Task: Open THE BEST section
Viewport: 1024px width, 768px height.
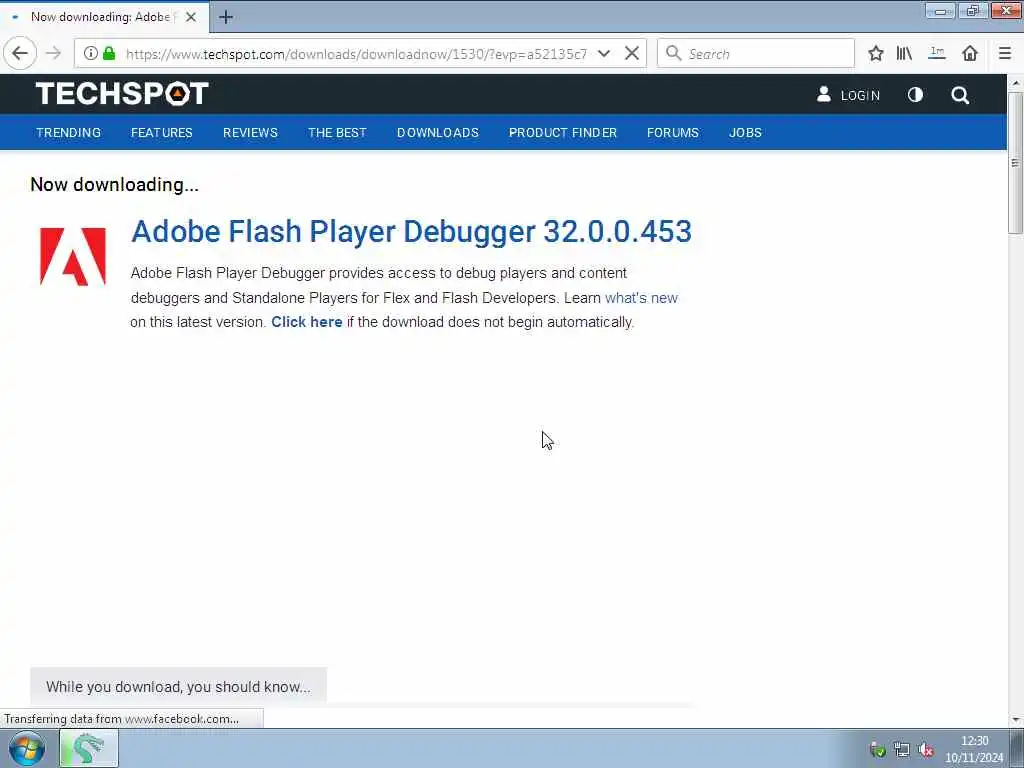Action: pyautogui.click(x=337, y=133)
